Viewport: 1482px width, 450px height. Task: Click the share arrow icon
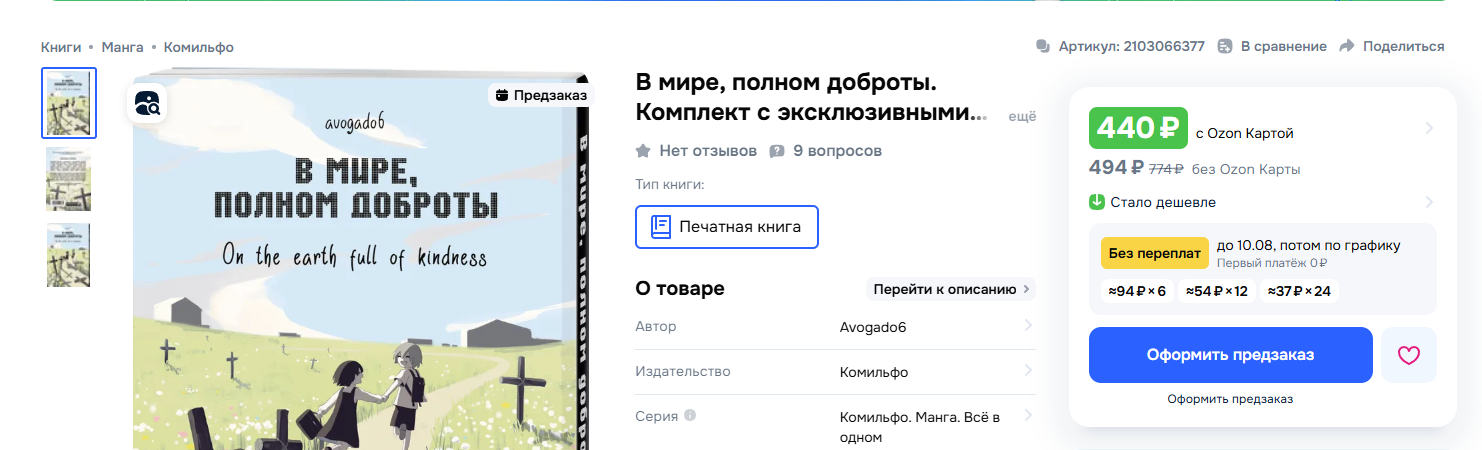1346,47
